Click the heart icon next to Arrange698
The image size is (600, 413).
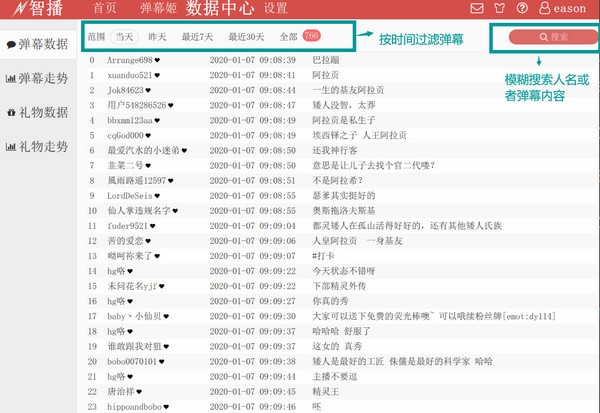[158, 60]
